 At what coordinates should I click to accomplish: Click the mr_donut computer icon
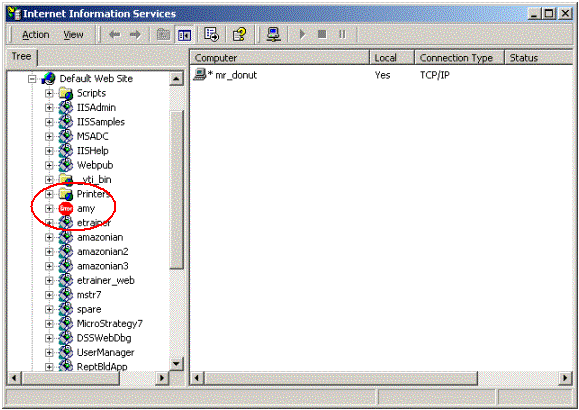pyautogui.click(x=199, y=75)
